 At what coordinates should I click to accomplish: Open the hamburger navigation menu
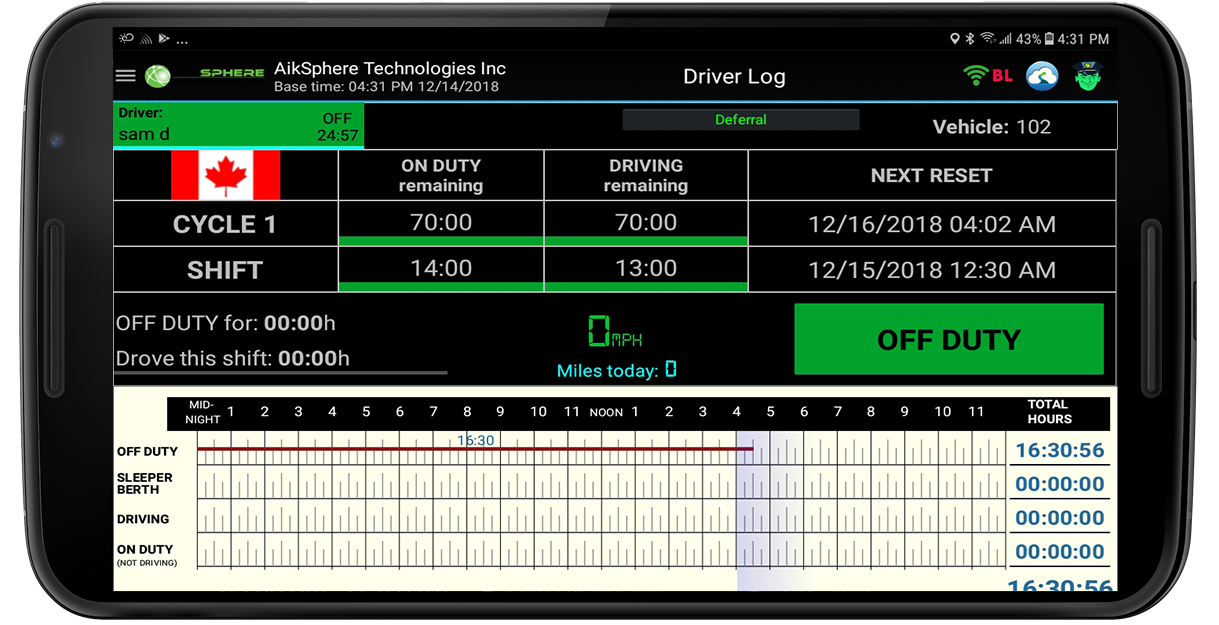125,76
